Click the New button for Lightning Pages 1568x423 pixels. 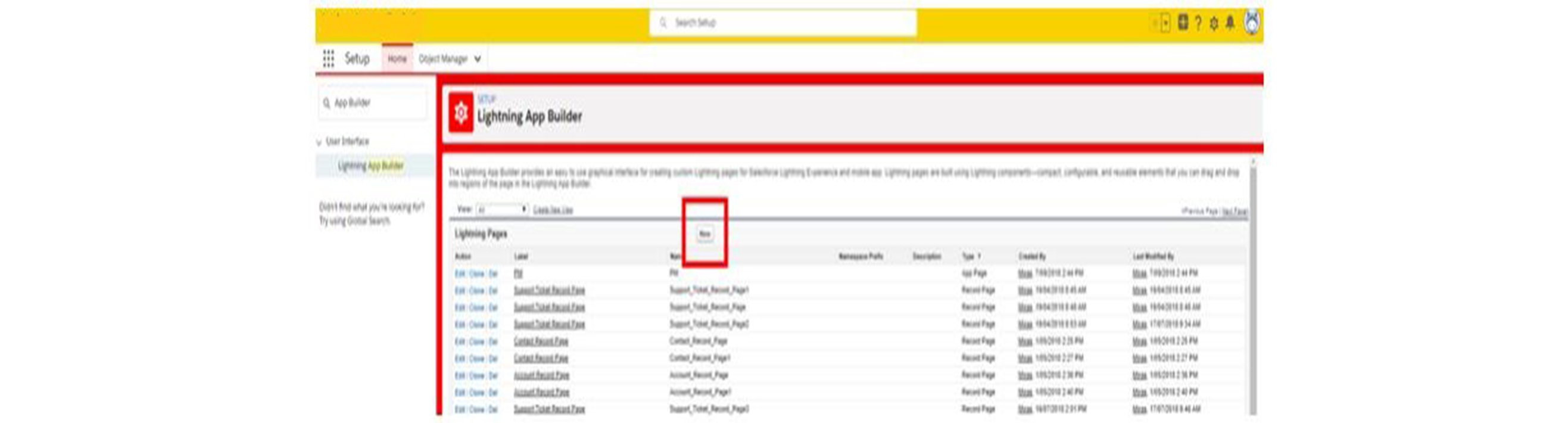point(704,234)
